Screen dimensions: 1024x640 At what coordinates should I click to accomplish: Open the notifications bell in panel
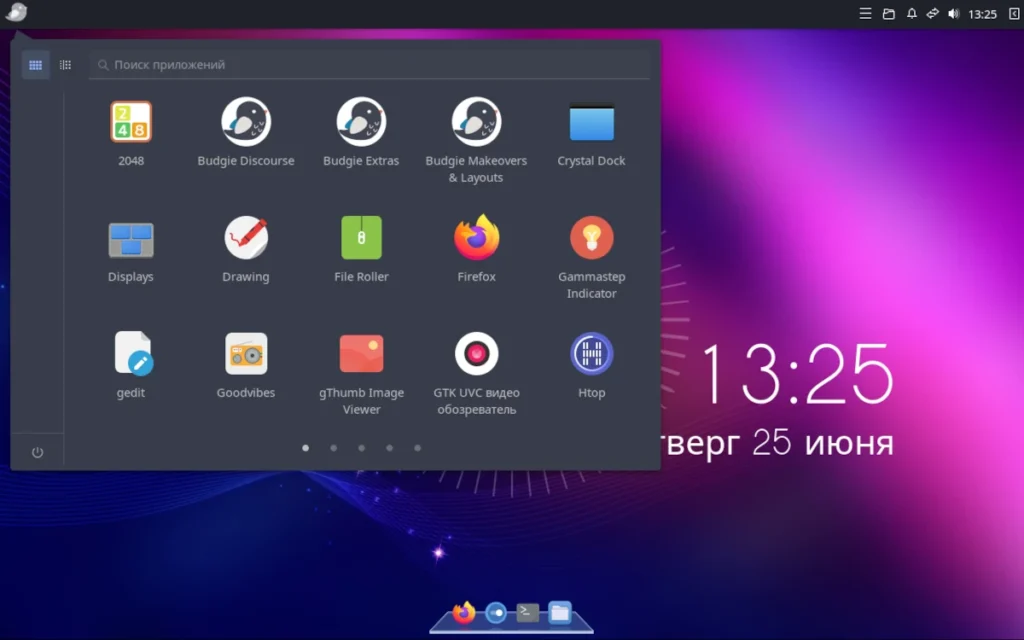pyautogui.click(x=912, y=14)
